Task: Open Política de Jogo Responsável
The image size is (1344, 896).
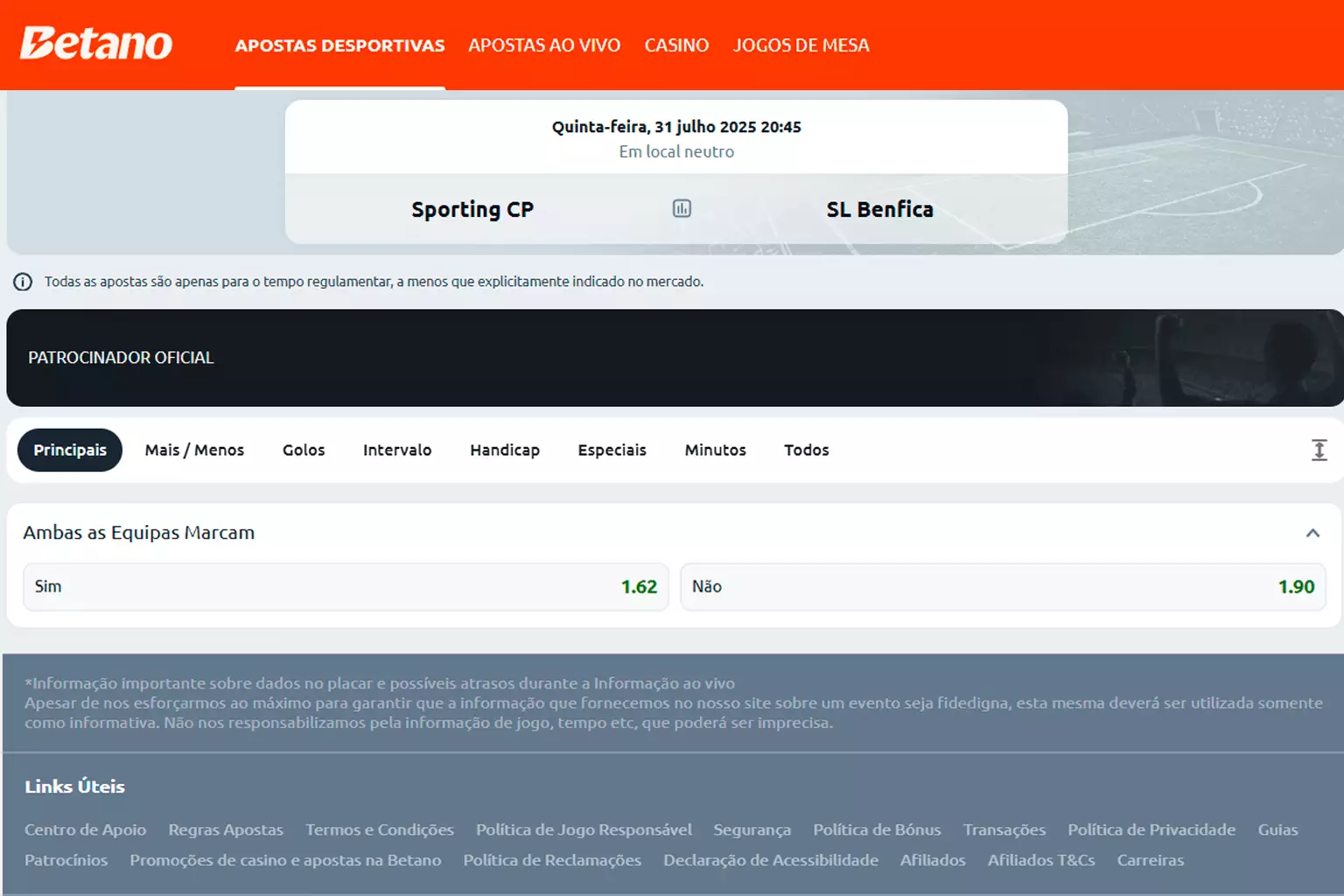Action: tap(584, 829)
